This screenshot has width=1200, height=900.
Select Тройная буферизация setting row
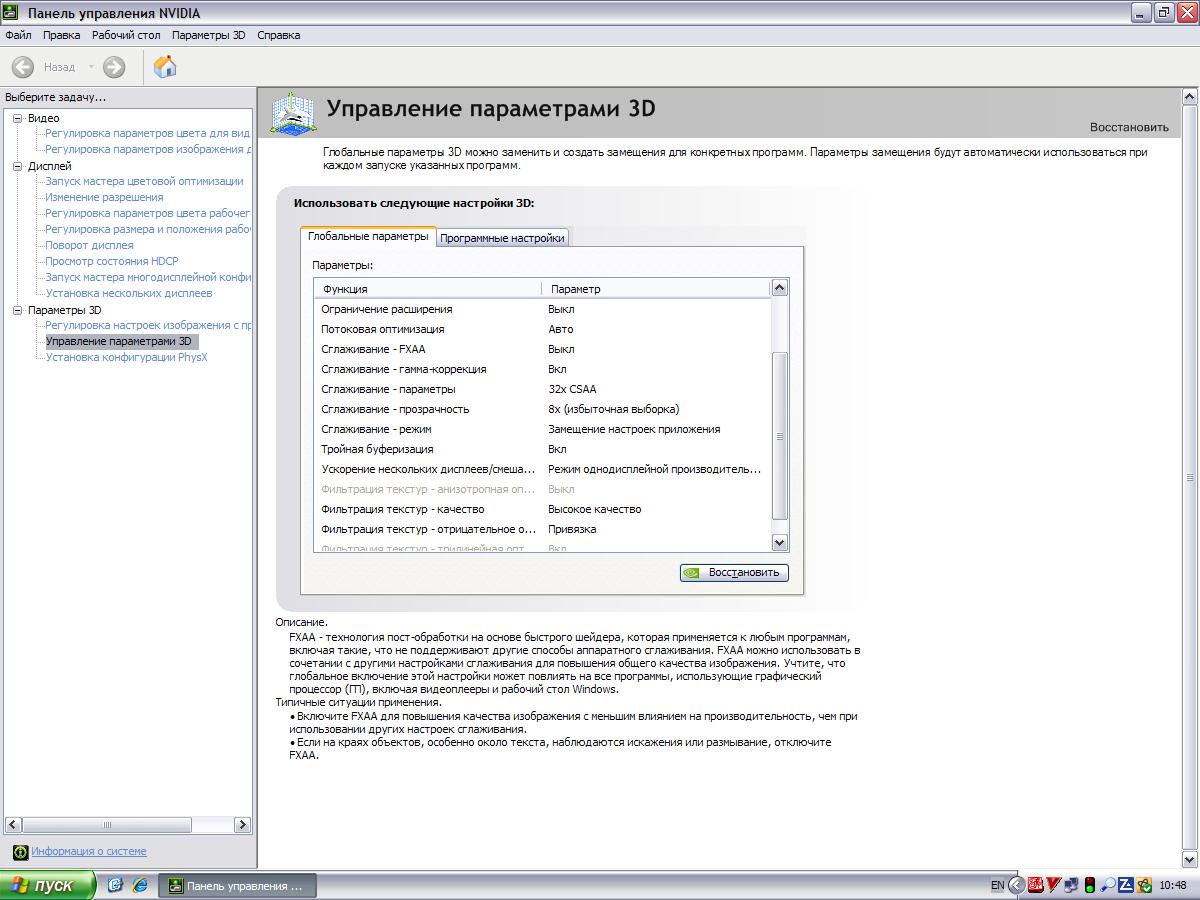tap(543, 449)
